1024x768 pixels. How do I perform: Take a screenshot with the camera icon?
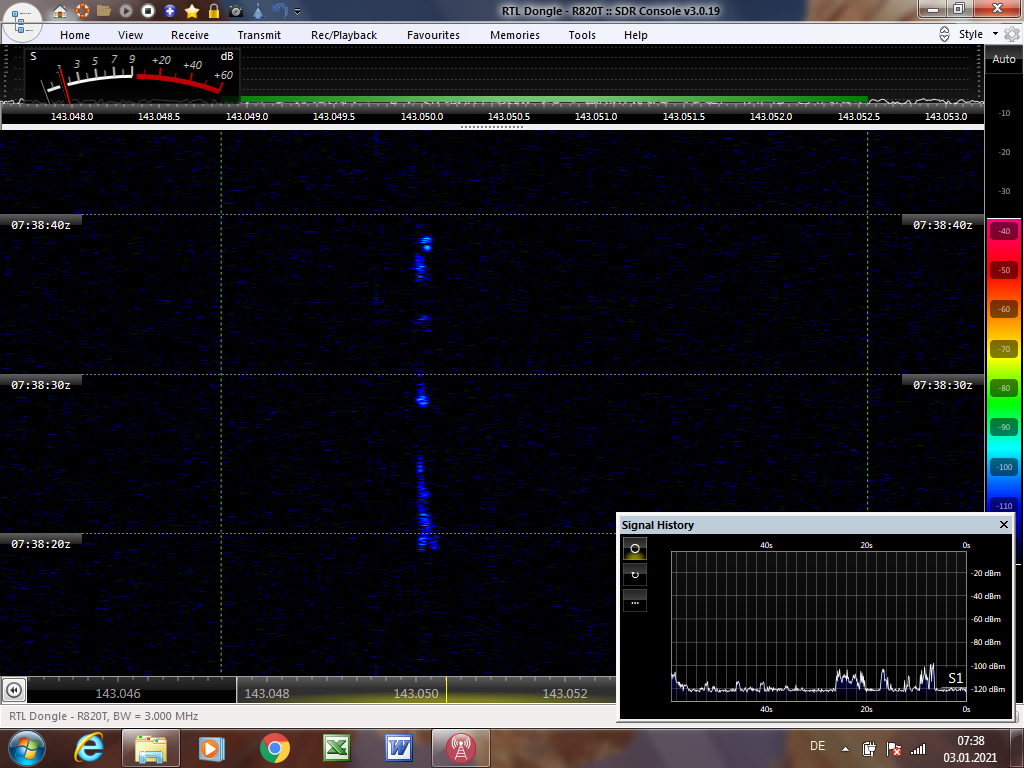[236, 11]
